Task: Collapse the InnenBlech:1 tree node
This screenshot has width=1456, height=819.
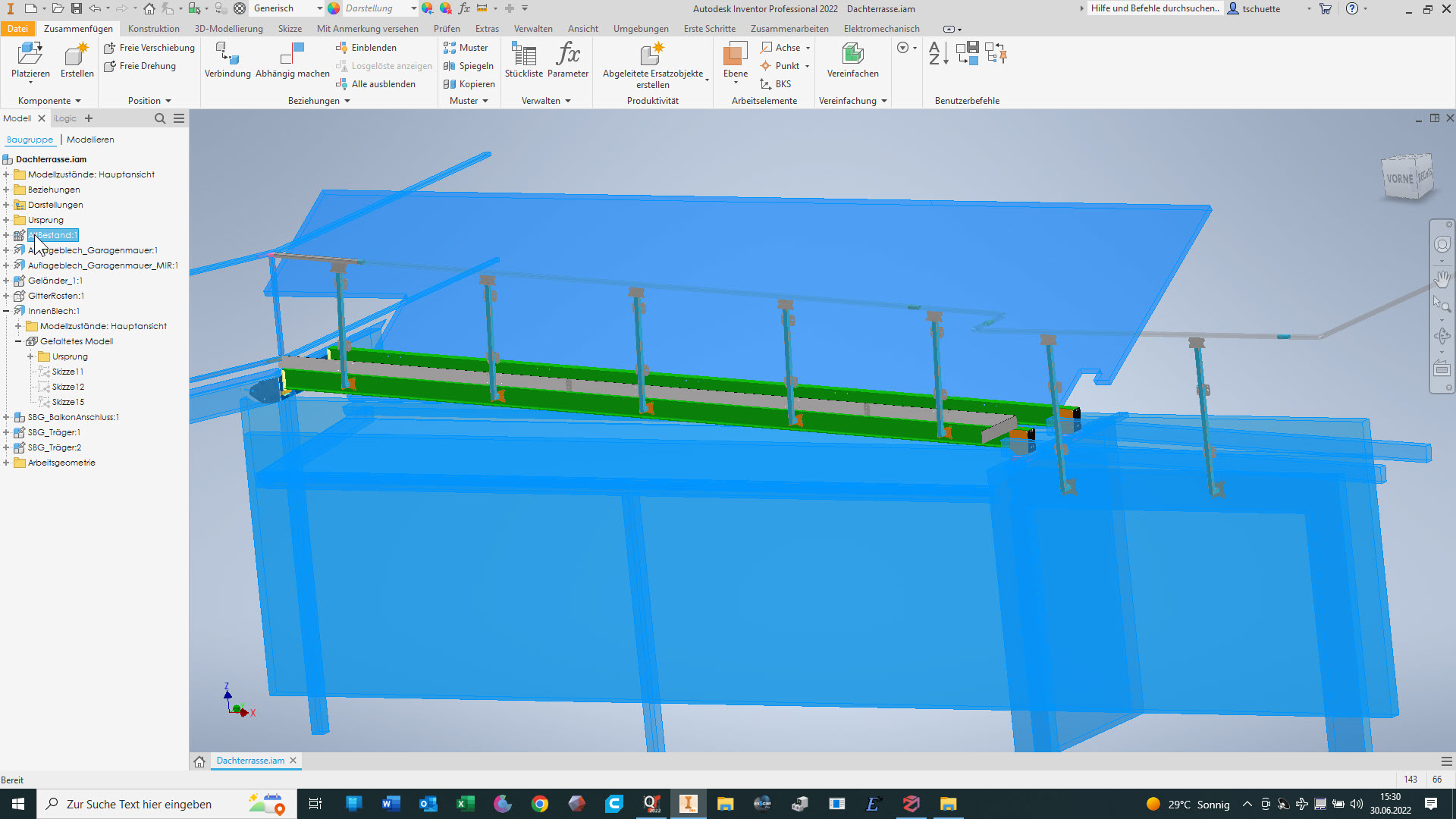Action: (x=6, y=311)
